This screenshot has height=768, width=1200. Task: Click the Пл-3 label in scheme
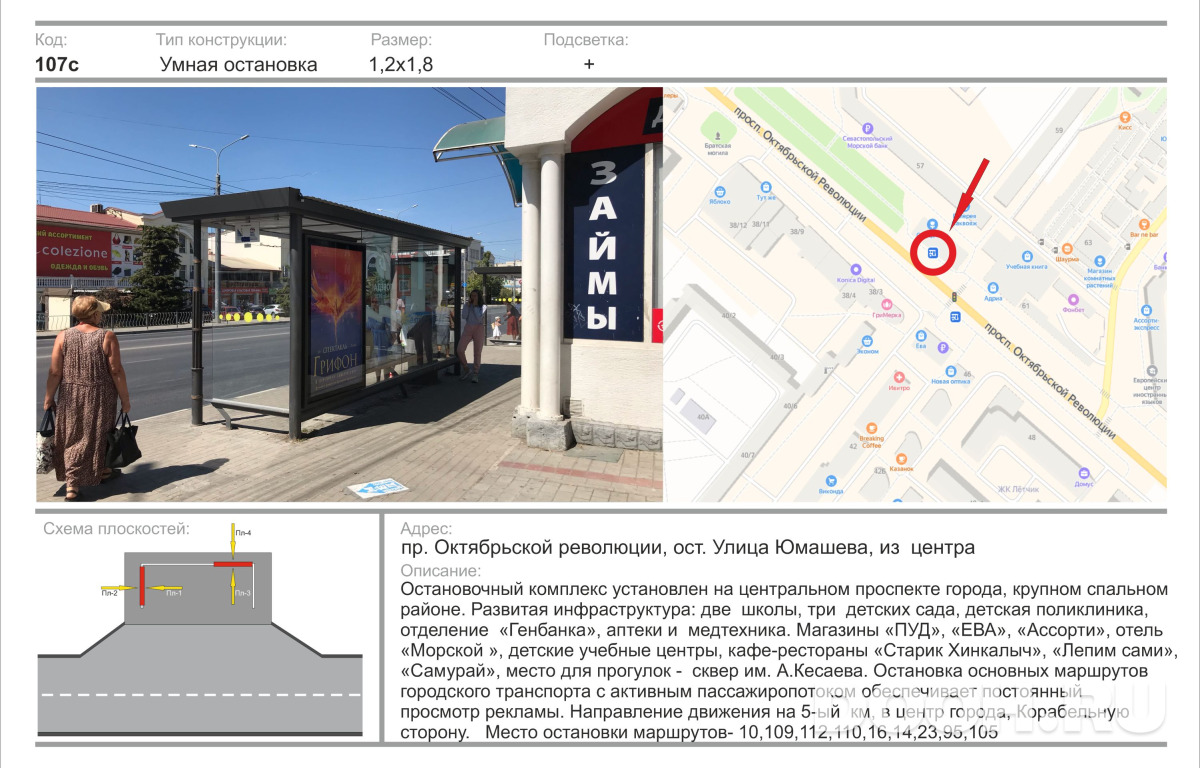[x=243, y=594]
